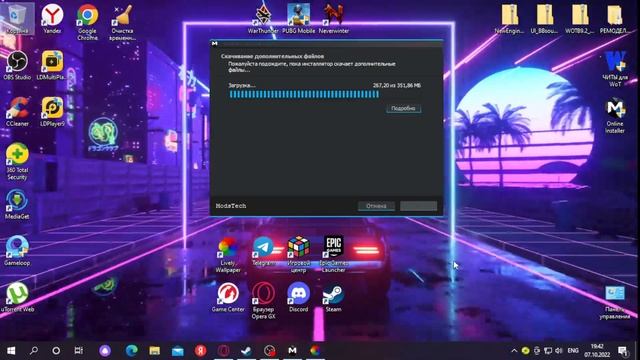Open the volume control in tray
640x360 pixels.
tap(559, 351)
